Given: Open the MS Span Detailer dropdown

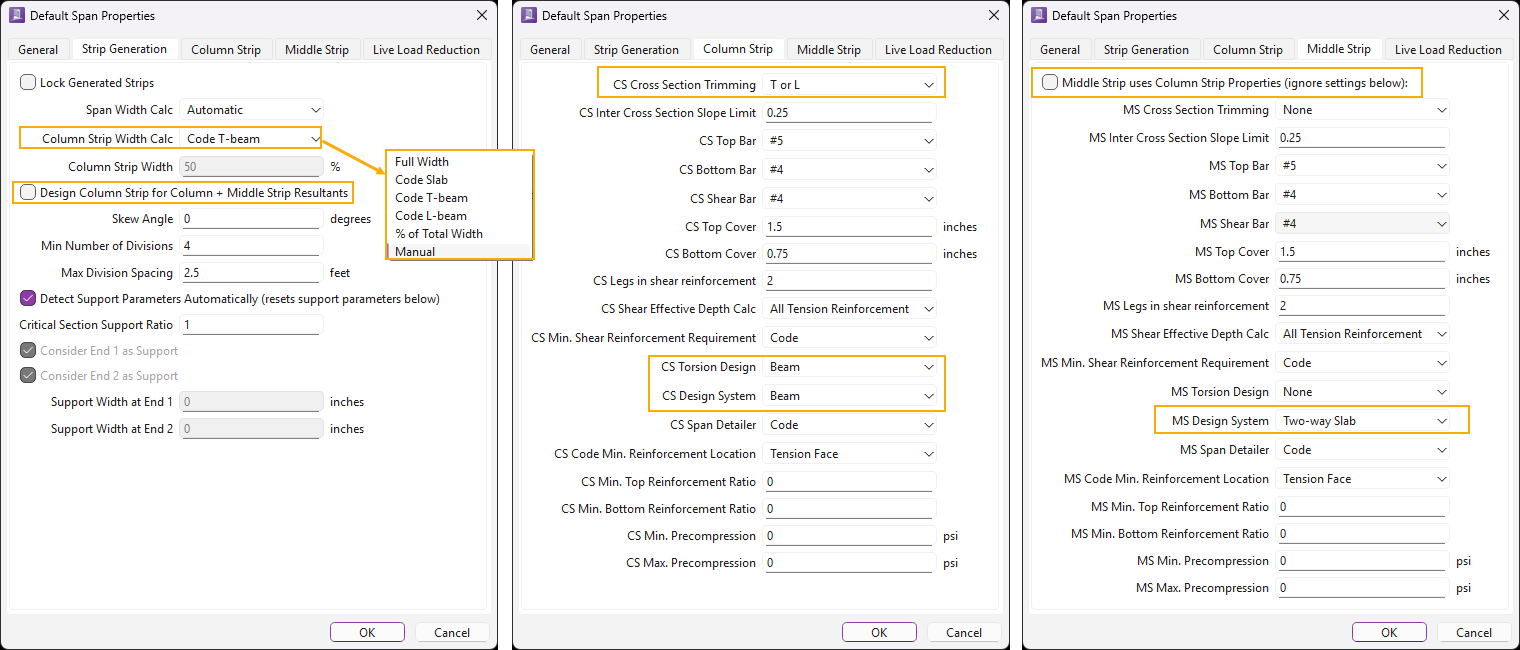Looking at the screenshot, I should 1362,450.
